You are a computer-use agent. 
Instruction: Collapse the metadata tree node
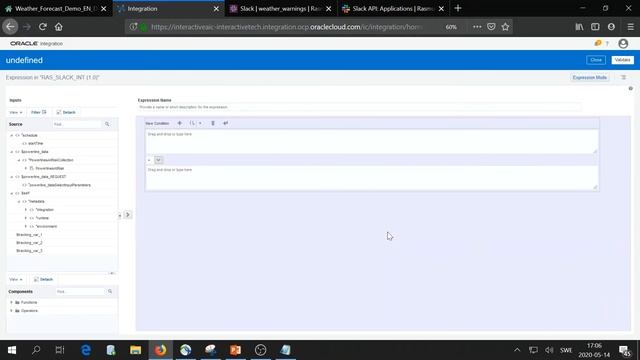click(19, 201)
